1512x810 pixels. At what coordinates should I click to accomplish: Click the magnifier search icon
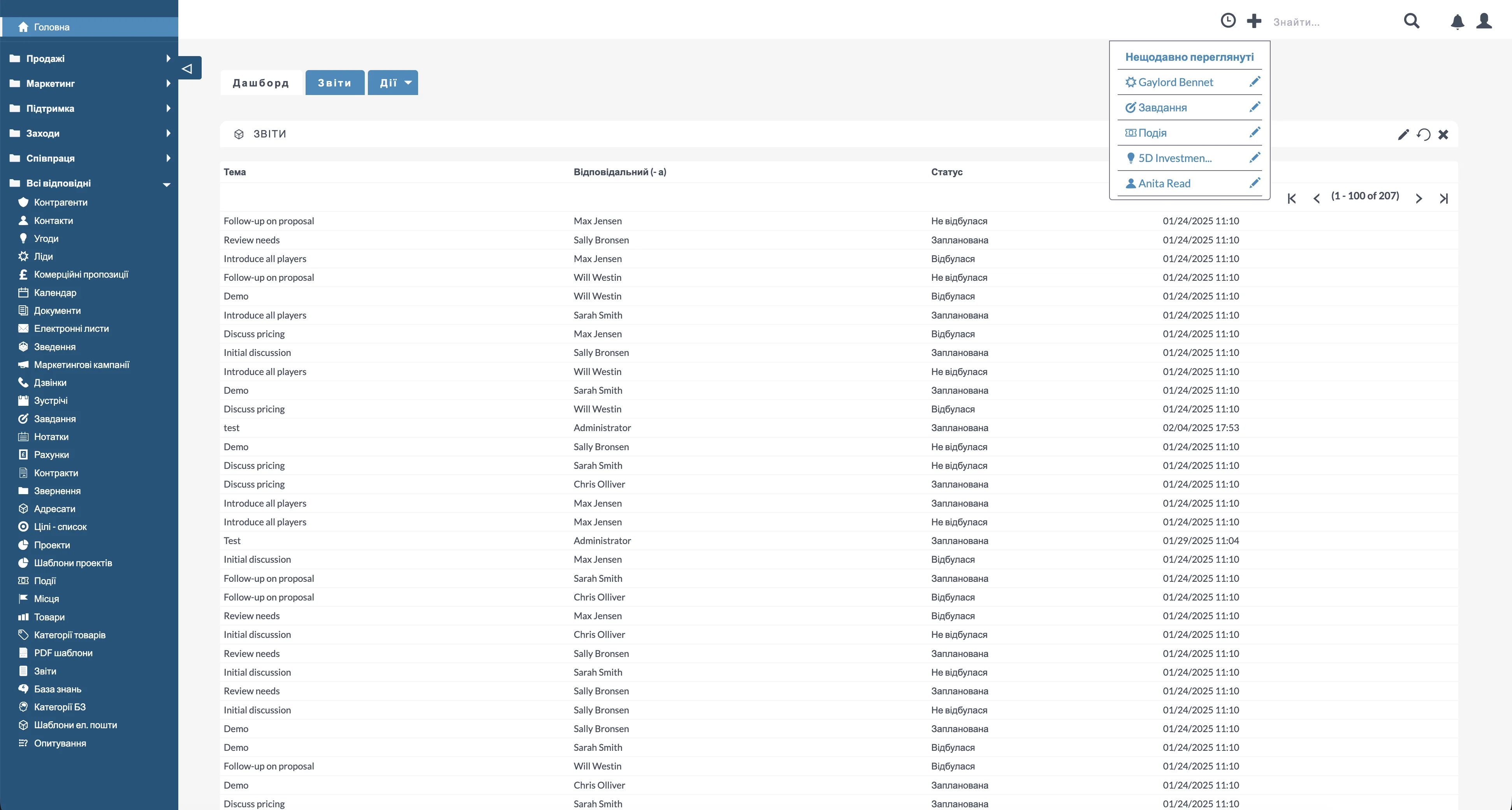(1412, 21)
